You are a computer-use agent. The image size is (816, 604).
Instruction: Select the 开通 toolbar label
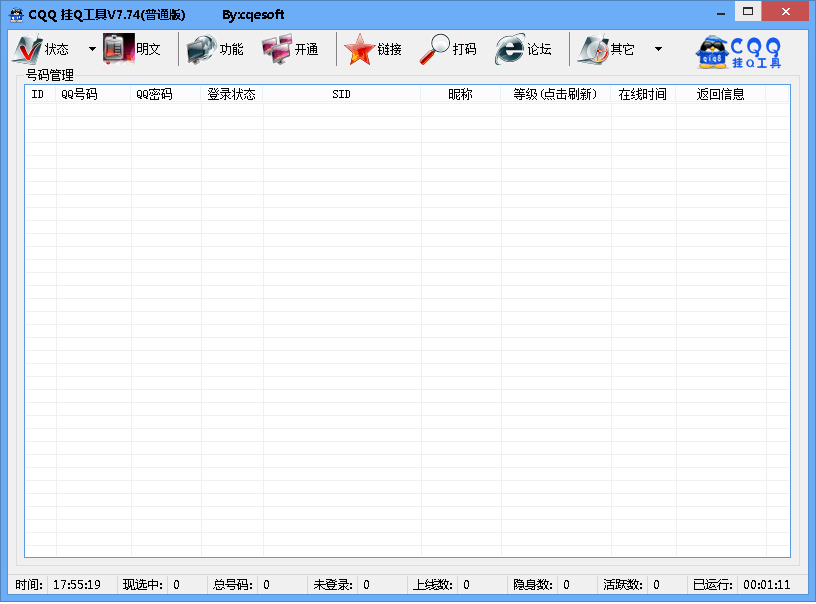click(x=307, y=49)
